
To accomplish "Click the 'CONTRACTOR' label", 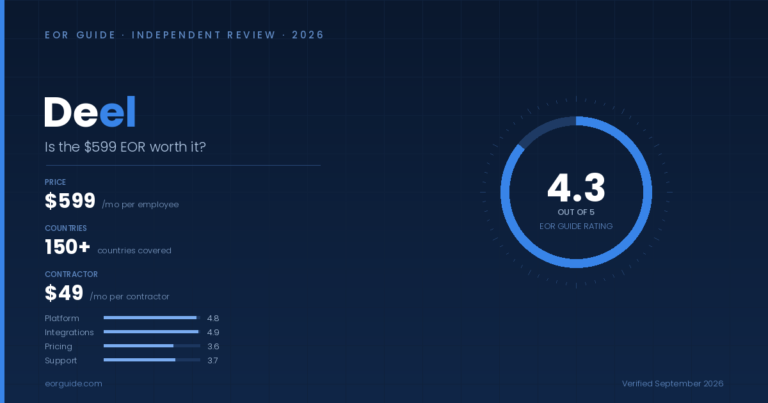I will coord(72,274).
